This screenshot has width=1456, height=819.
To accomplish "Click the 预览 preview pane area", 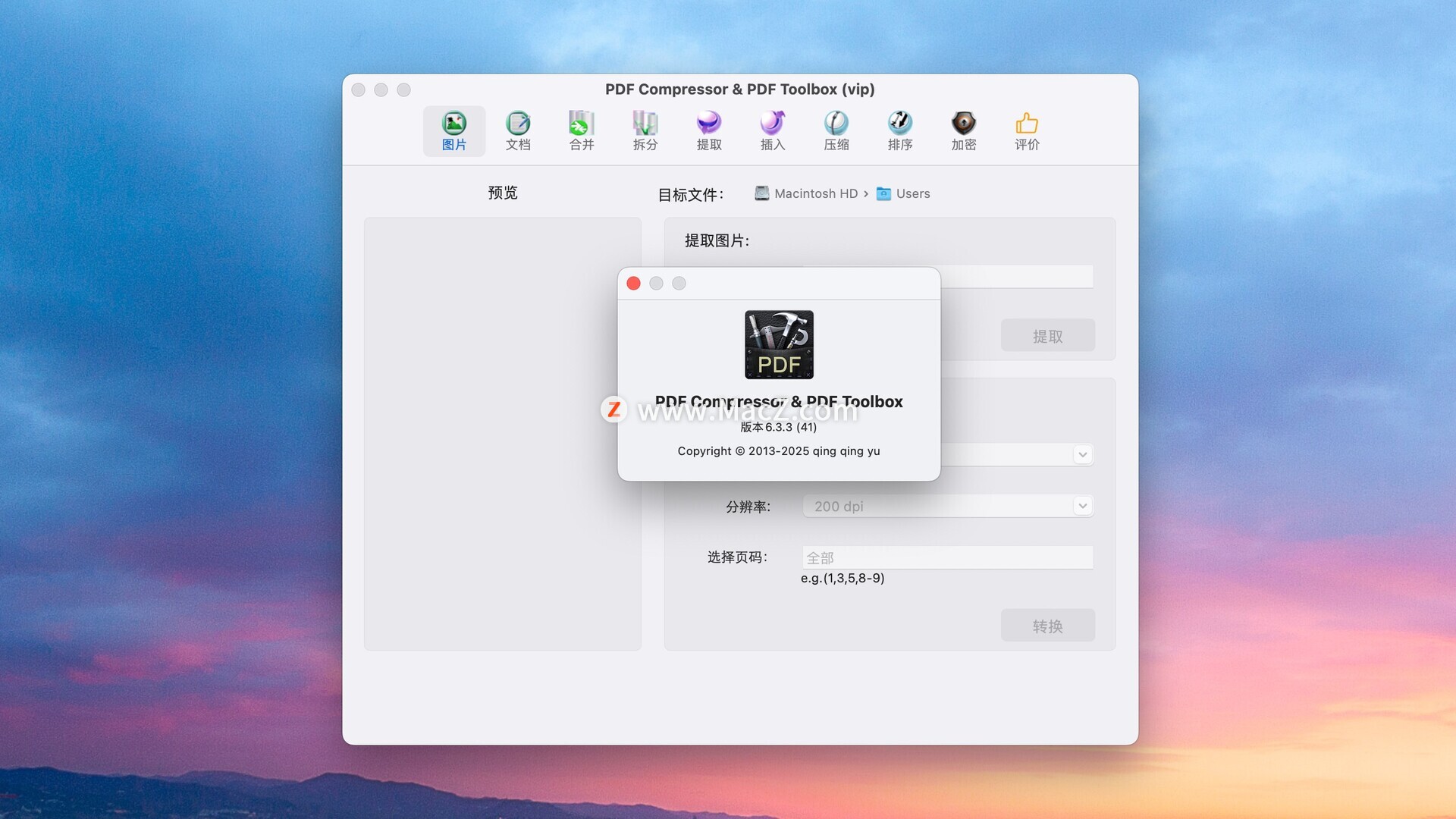I will click(x=503, y=434).
